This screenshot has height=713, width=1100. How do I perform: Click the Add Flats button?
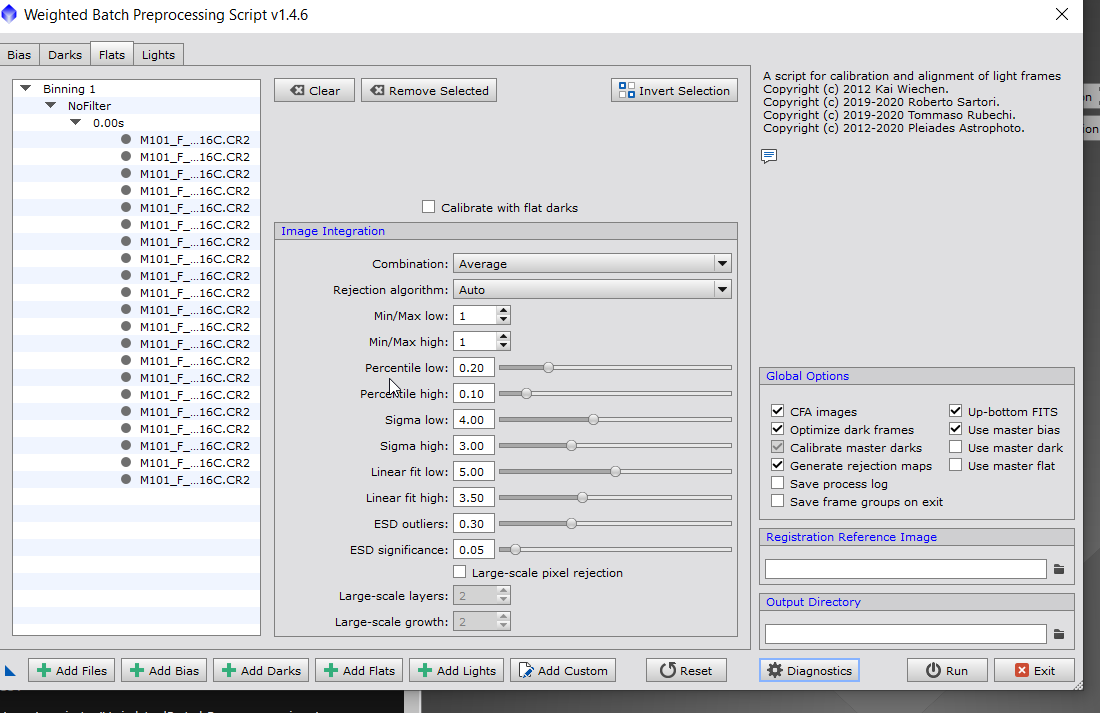[359, 670]
